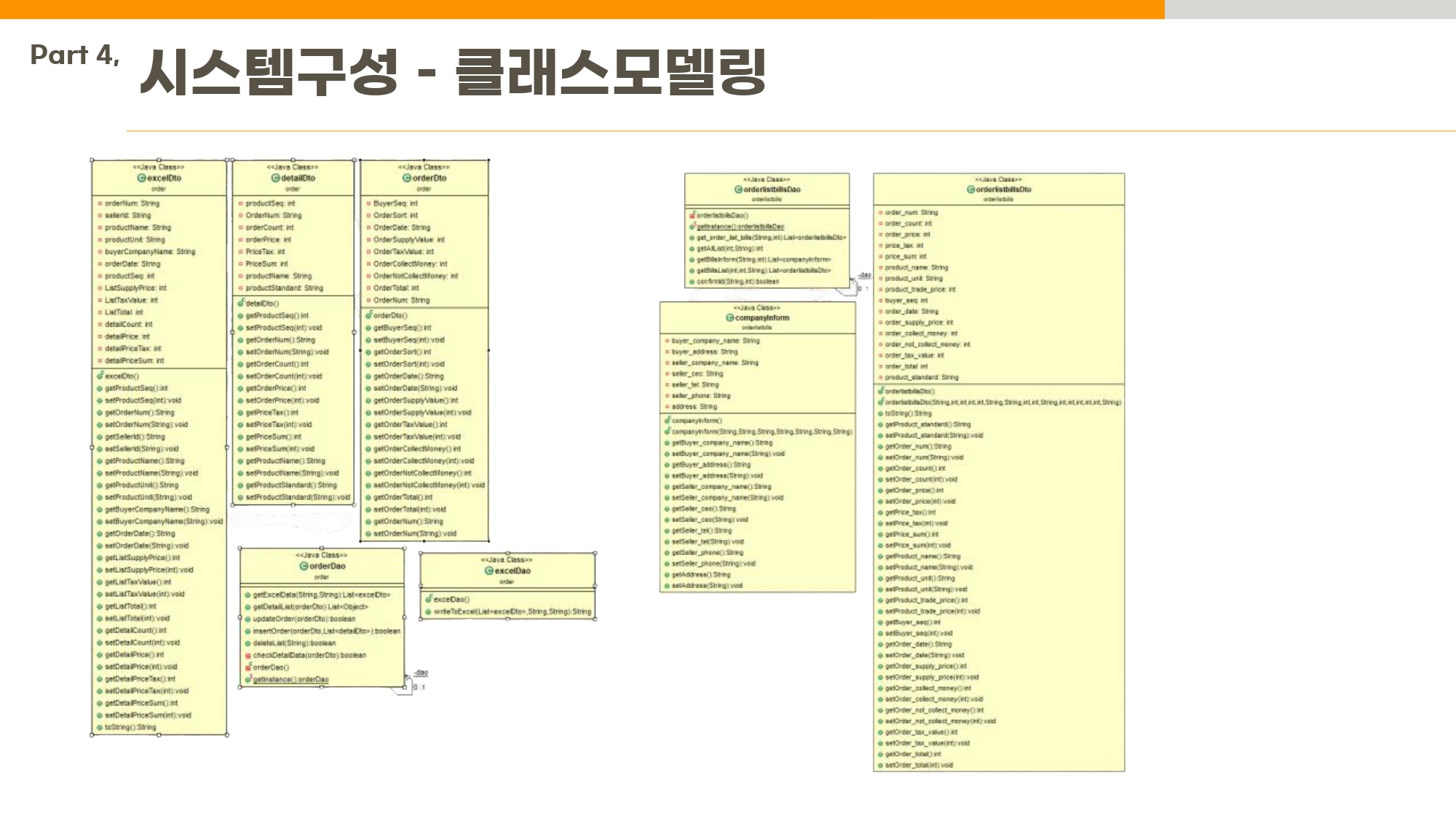
Task: Click the class icon beside orderDto
Action: 407,178
